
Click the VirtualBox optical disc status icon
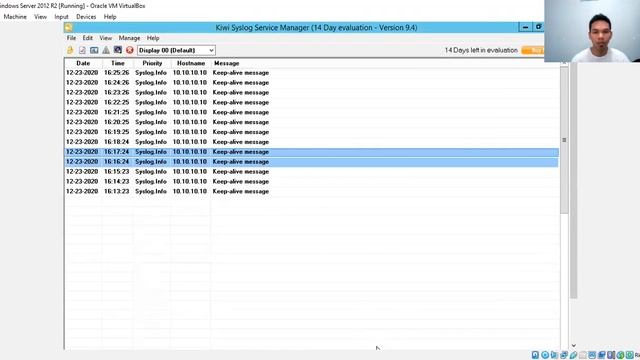(545, 355)
